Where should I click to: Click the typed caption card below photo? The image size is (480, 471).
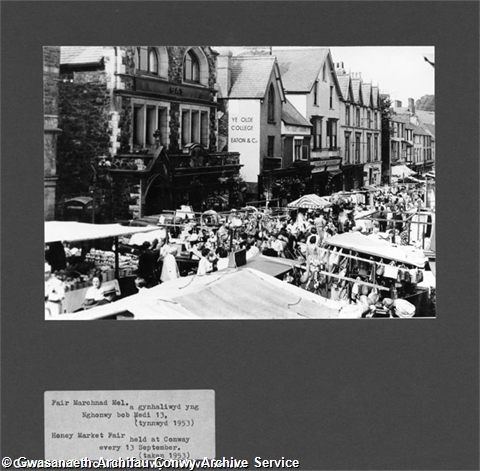coord(129,425)
